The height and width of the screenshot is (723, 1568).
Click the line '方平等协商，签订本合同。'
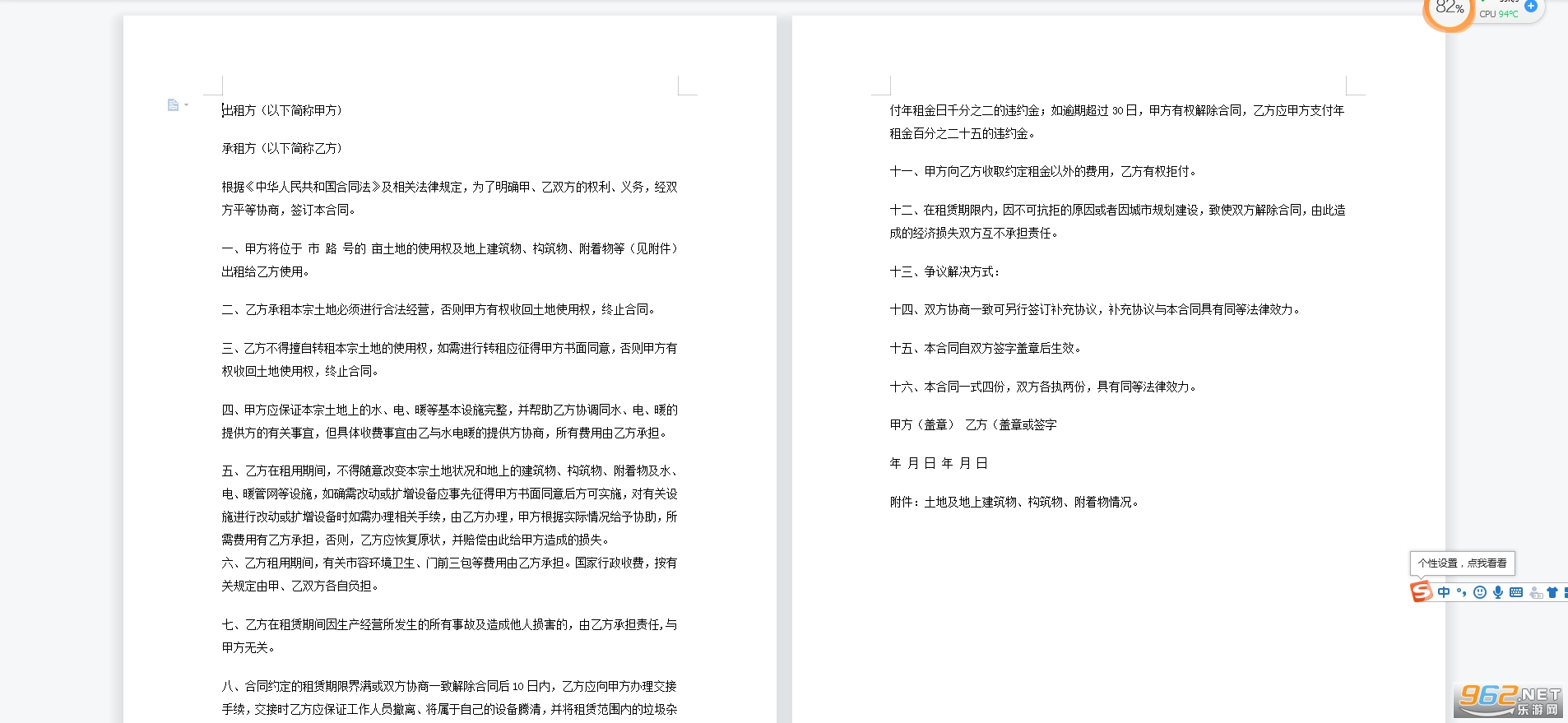289,210
